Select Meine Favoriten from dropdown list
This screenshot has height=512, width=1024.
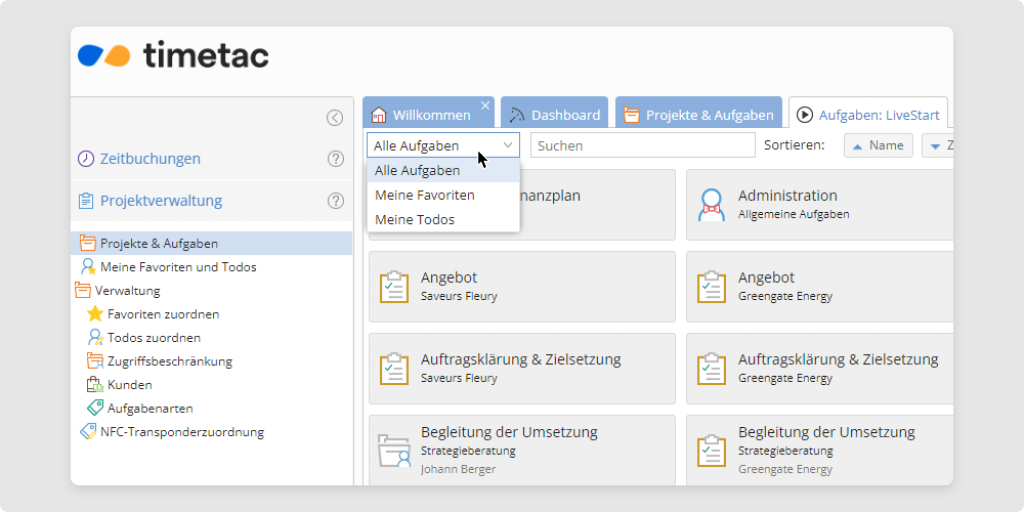pos(424,195)
